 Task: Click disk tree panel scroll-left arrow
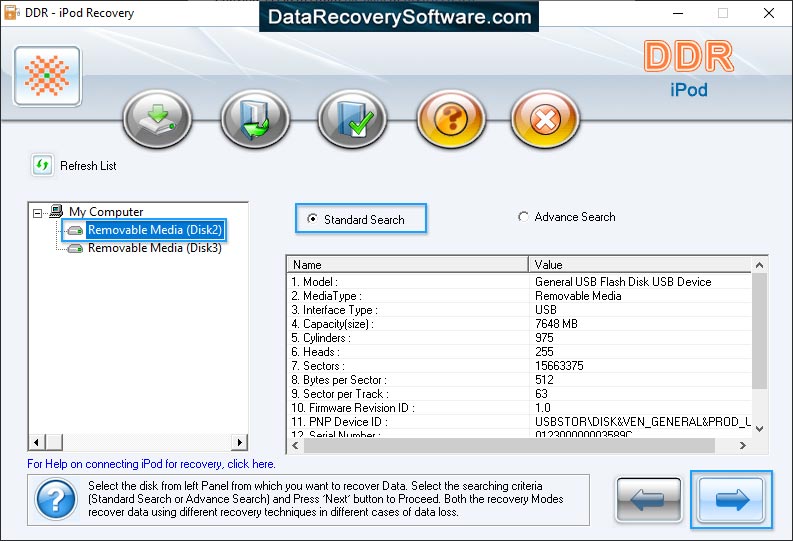click(x=36, y=442)
